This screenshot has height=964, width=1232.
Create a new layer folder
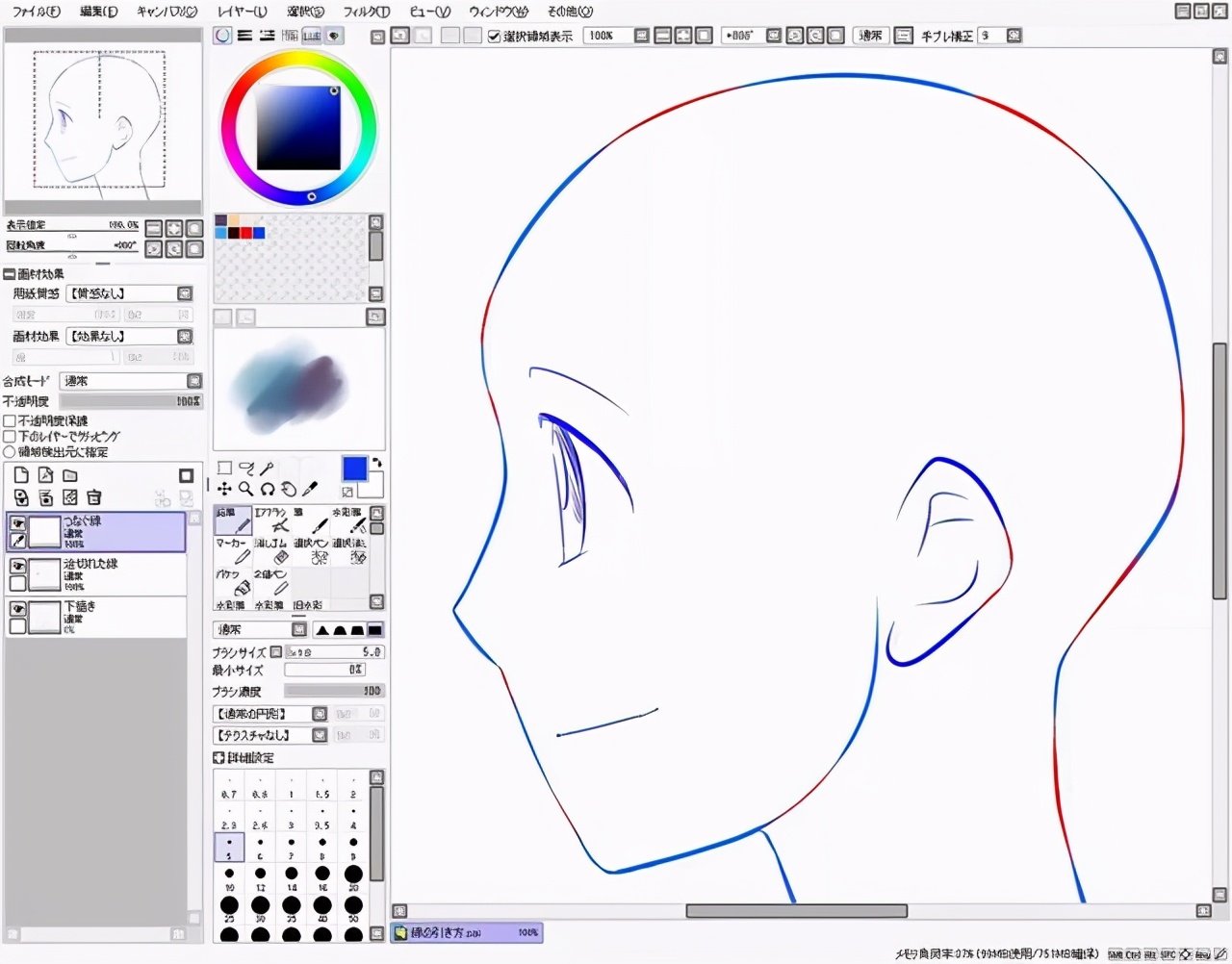tap(70, 475)
